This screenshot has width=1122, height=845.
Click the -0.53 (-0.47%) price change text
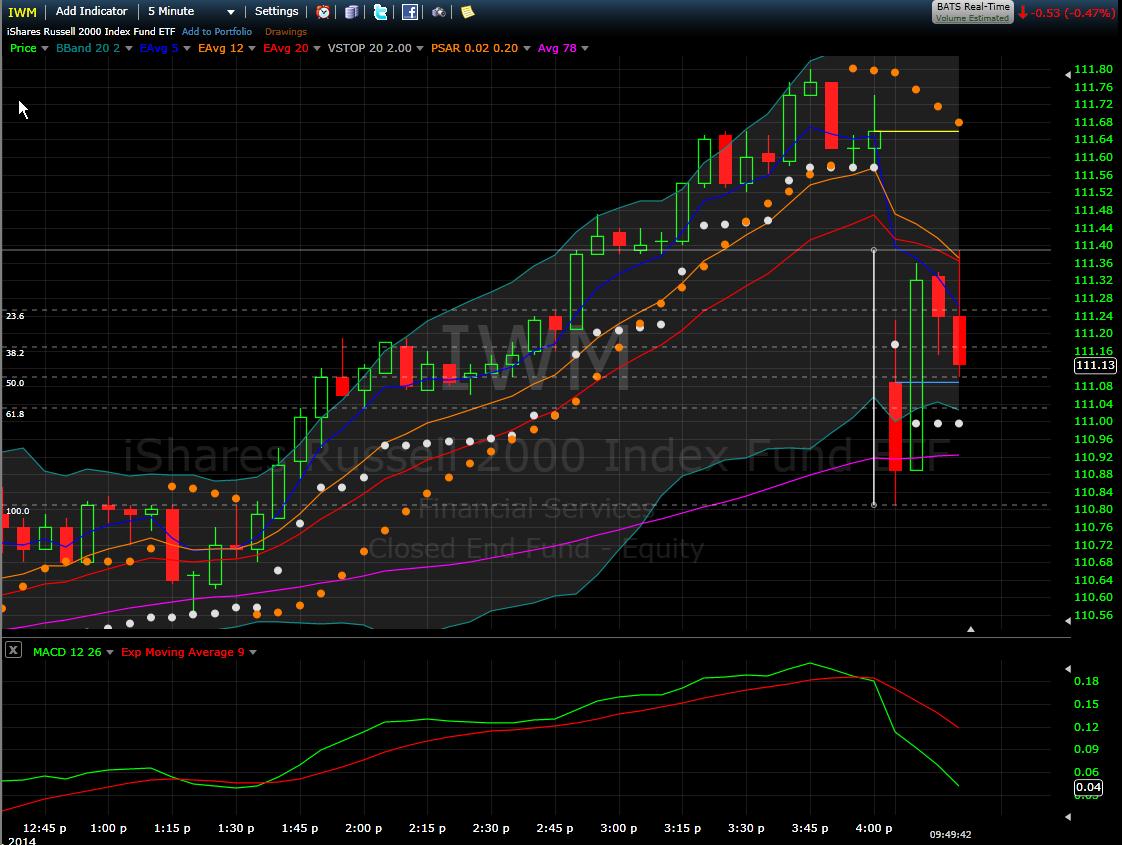point(1073,13)
